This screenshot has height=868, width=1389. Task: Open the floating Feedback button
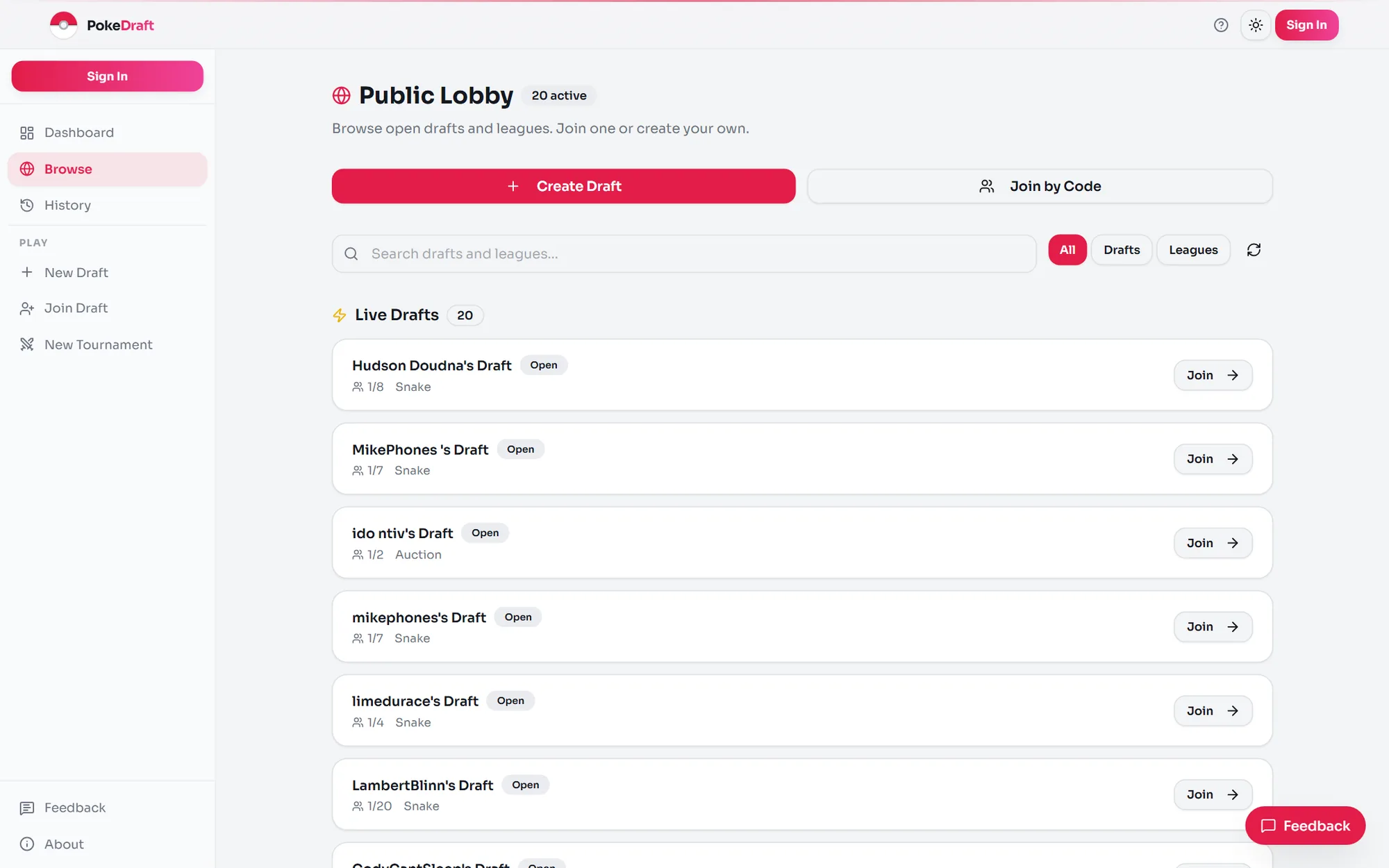1305,826
